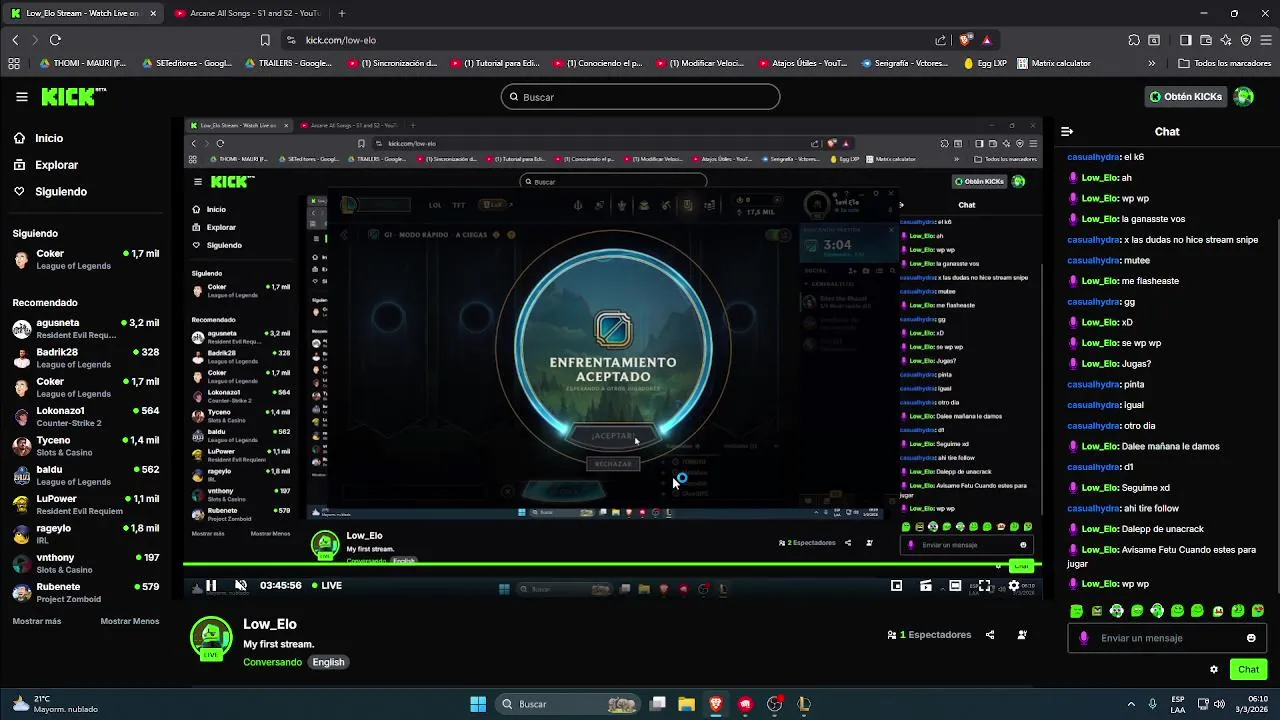The width and height of the screenshot is (1280, 720).
Task: Open the browser extensions puzzle icon
Action: [x=1134, y=40]
